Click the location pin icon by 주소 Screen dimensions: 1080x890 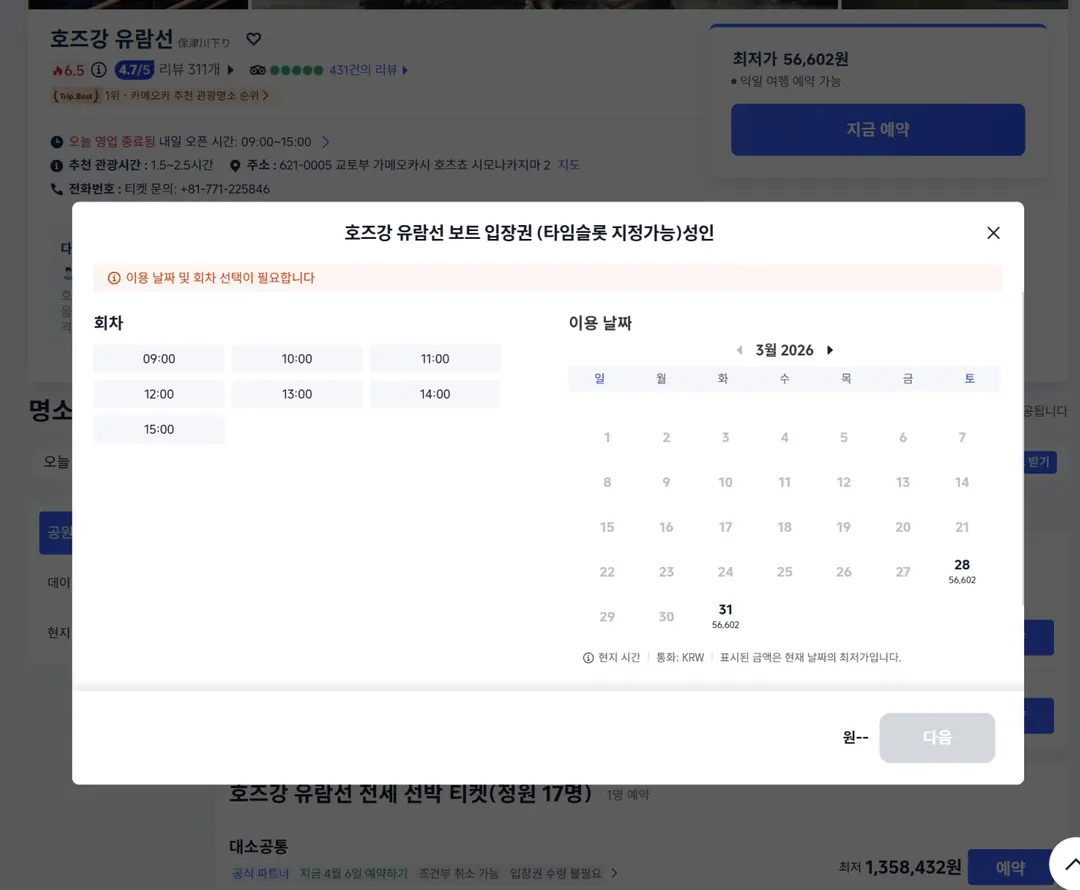point(235,166)
